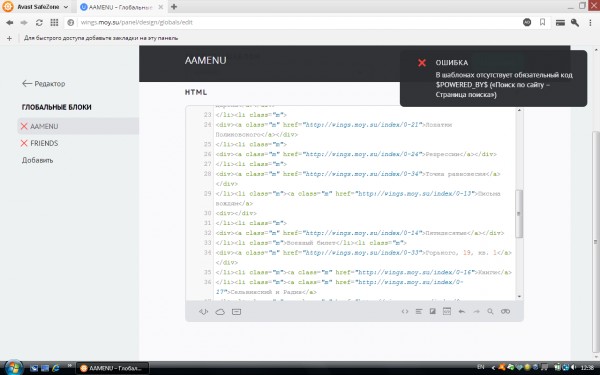The image size is (600, 375).
Task: Click the text-align lines icon in toolbar
Action: coord(419,311)
